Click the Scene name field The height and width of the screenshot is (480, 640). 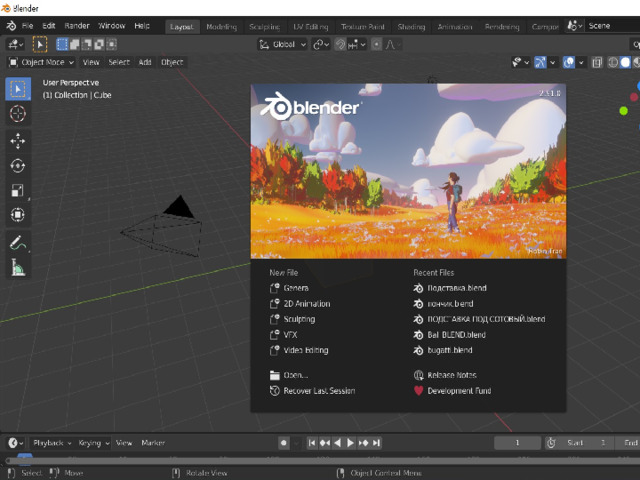pos(612,26)
